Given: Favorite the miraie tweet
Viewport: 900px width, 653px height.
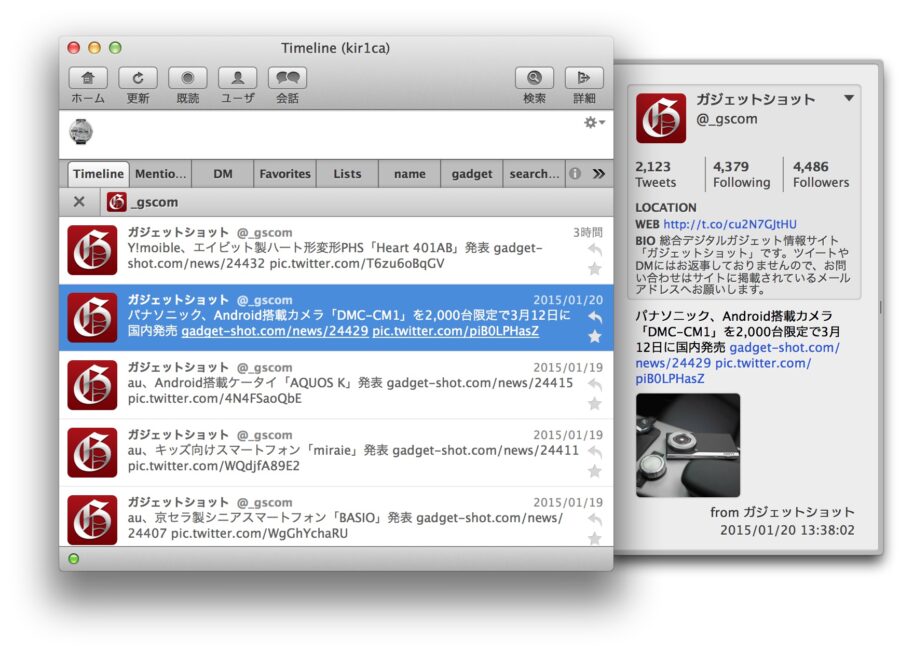Looking at the screenshot, I should click(595, 472).
